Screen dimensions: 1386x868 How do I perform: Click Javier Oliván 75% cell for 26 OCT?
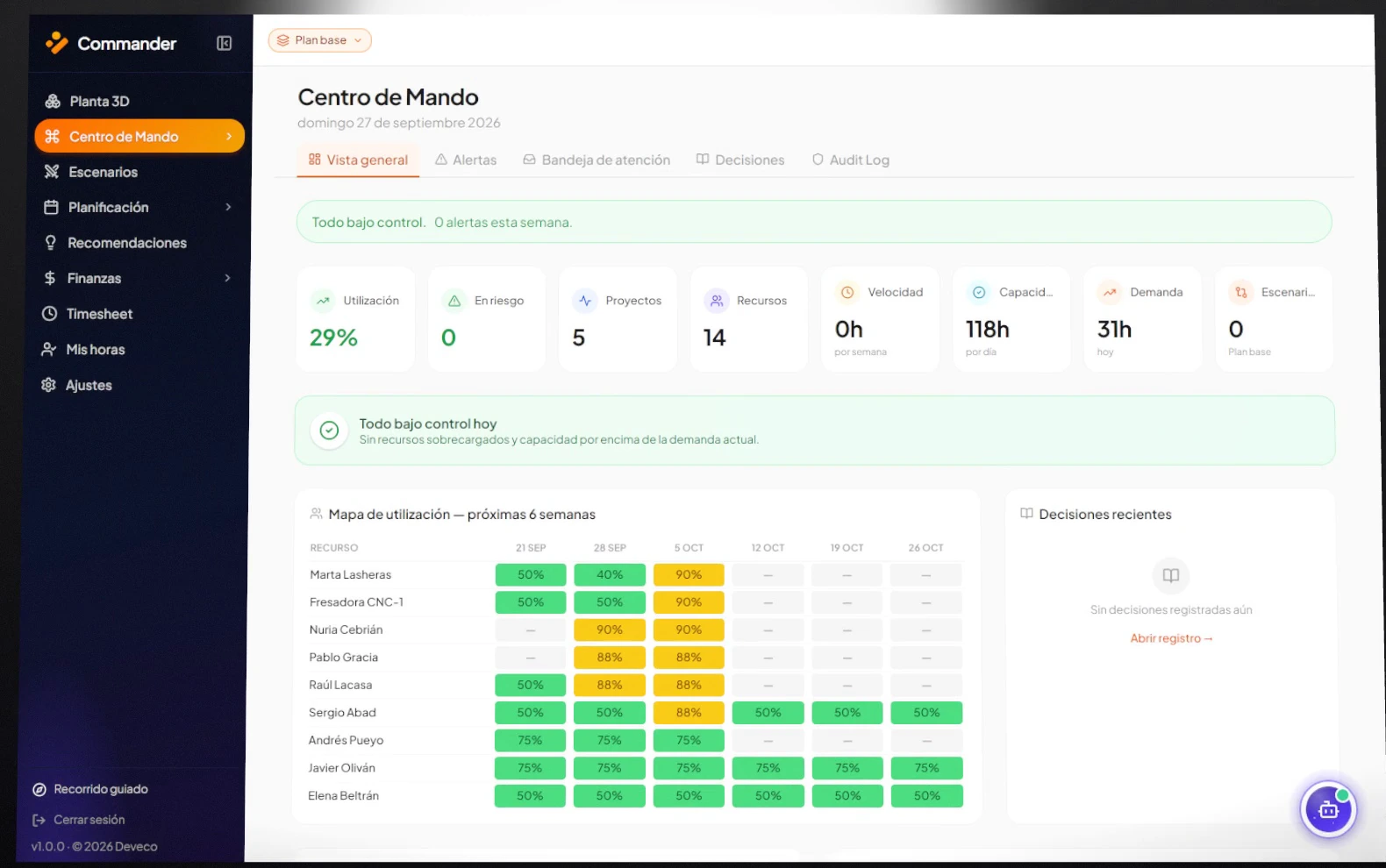tap(926, 768)
